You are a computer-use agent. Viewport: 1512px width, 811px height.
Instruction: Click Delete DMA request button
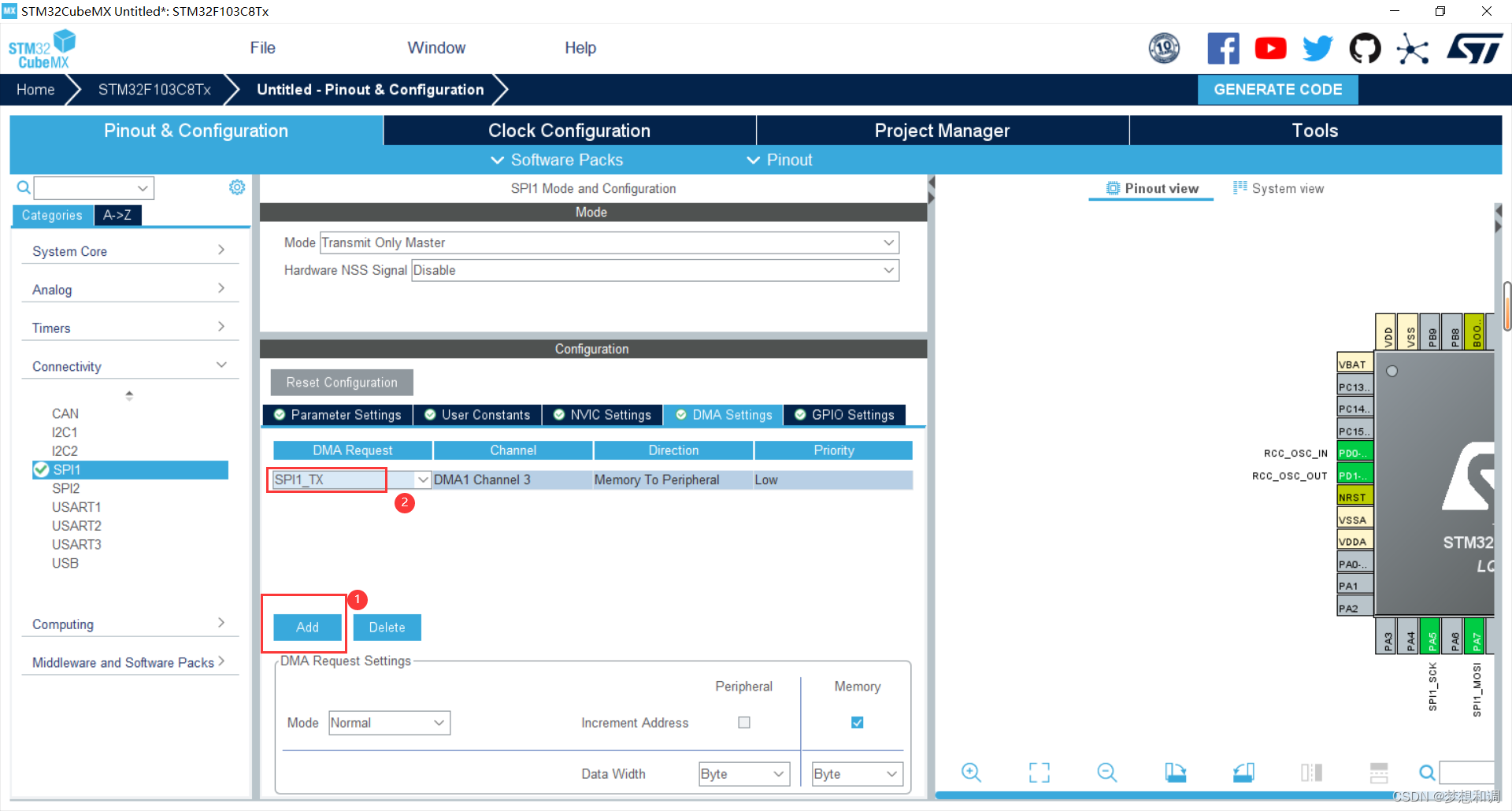[387, 628]
